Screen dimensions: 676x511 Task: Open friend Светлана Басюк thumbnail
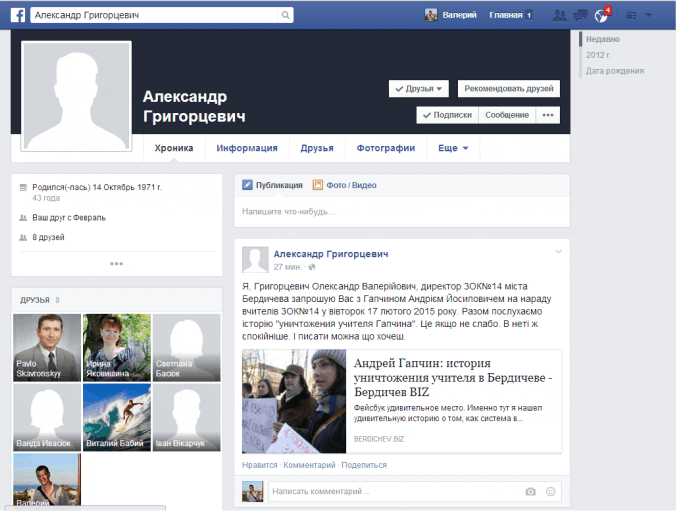click(187, 348)
